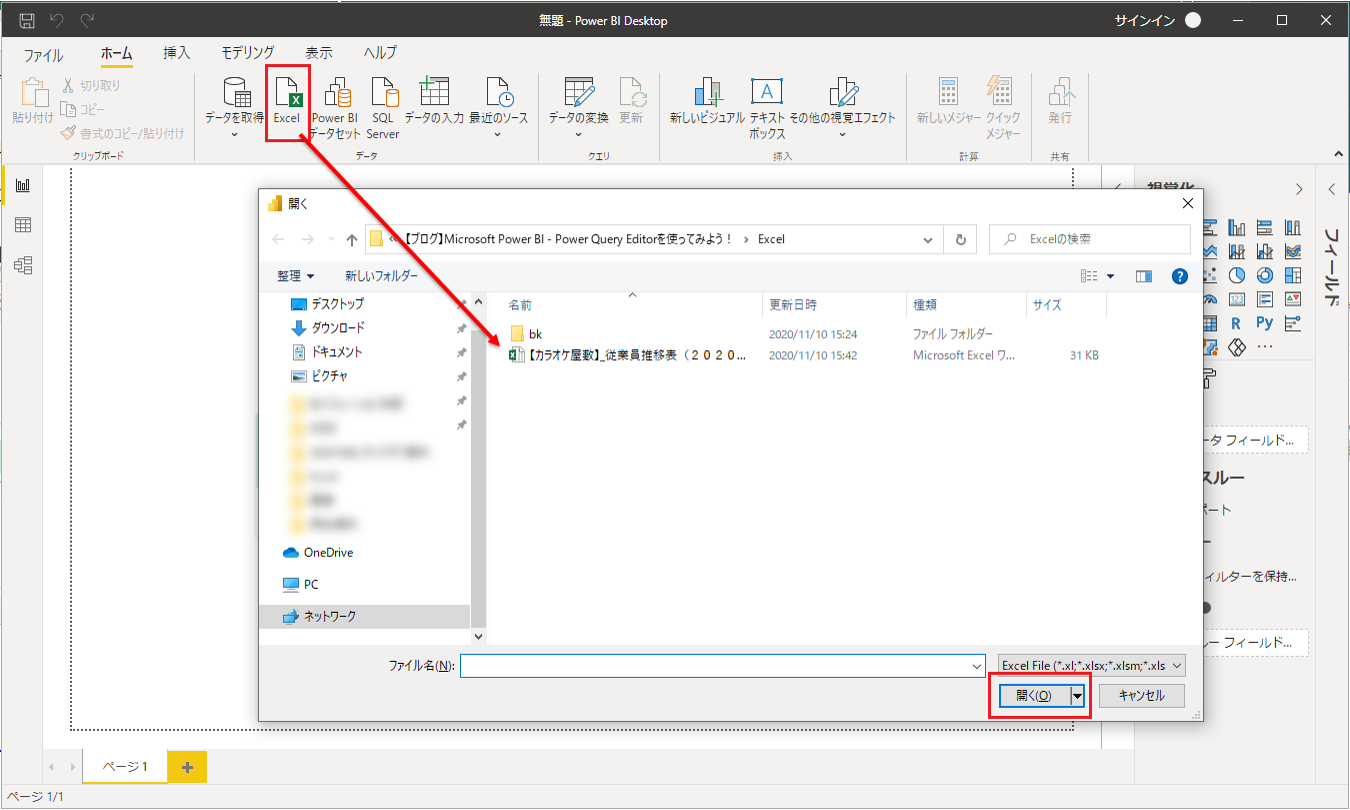Toggle the preview pane button in dialog
The image size is (1350, 810).
pos(1144,276)
